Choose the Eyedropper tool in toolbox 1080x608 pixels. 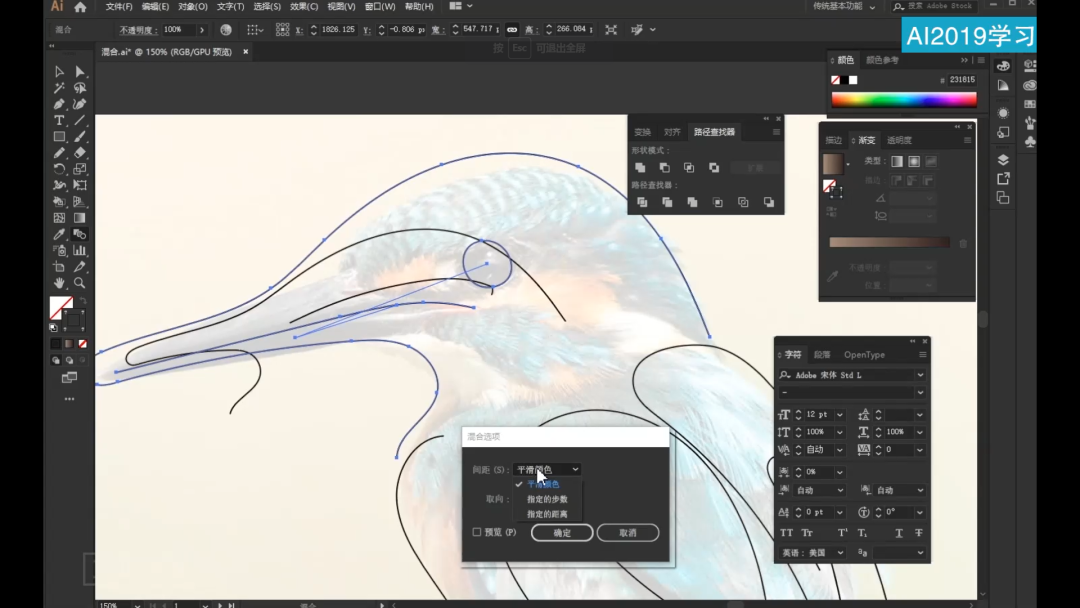coord(59,234)
